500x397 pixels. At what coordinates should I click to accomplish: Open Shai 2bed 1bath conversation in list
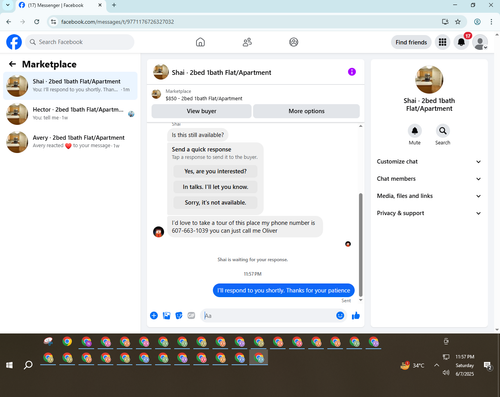coord(70,85)
